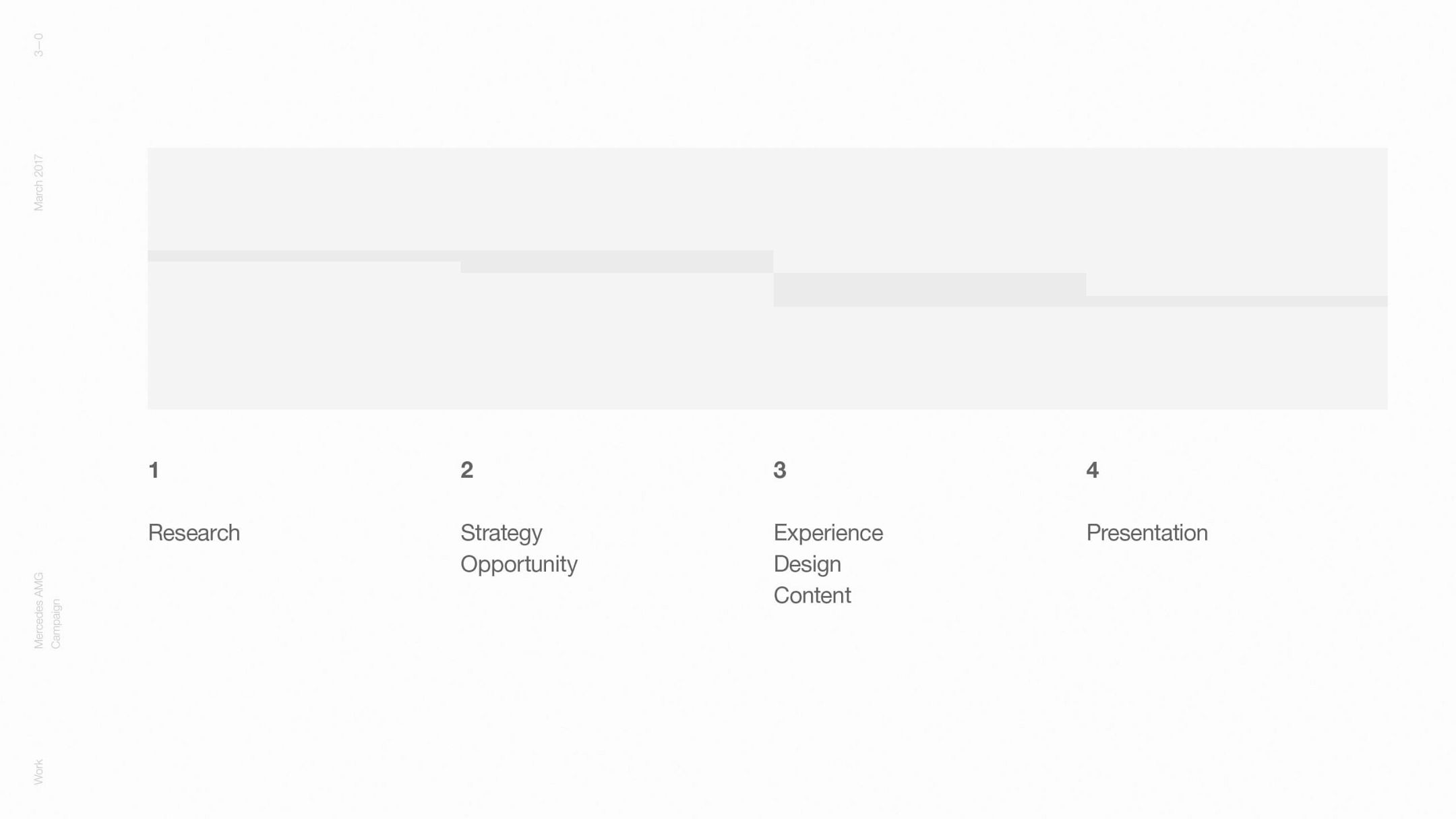Click the step number 1 heading
The height and width of the screenshot is (819, 1456).
point(154,470)
